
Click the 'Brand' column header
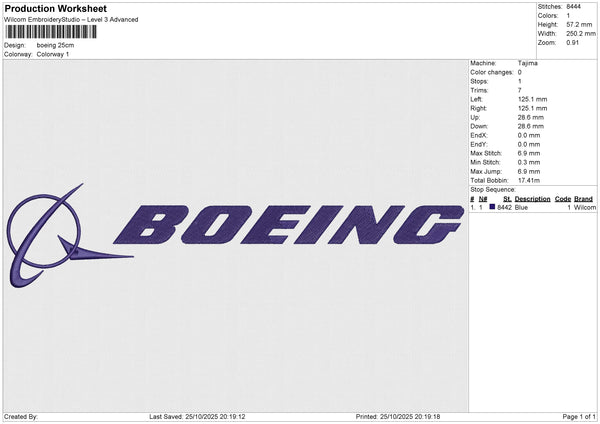pyautogui.click(x=583, y=199)
